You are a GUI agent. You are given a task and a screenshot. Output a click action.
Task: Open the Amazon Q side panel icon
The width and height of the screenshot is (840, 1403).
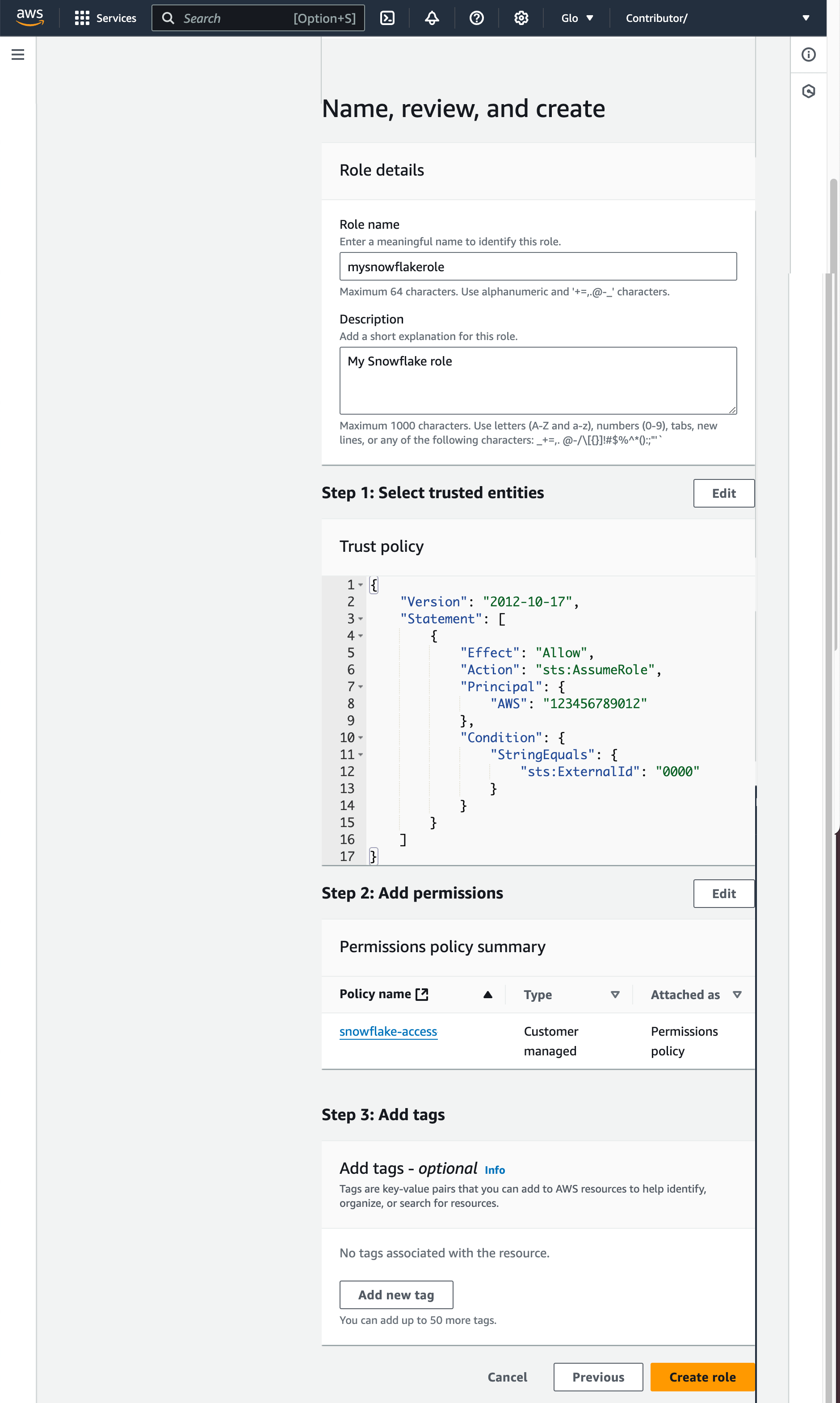pos(808,91)
